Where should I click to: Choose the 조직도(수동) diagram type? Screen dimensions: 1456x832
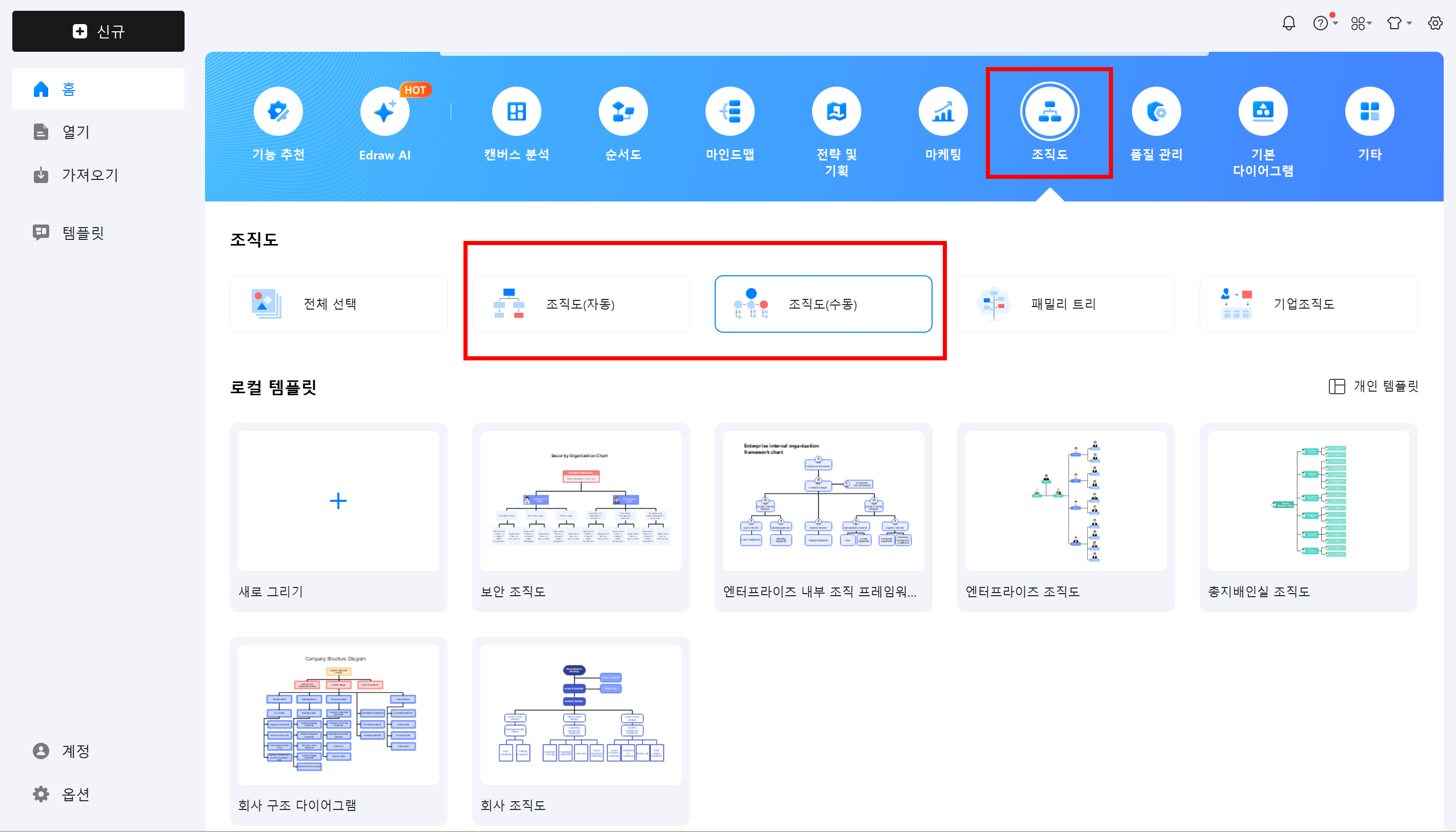pos(823,304)
